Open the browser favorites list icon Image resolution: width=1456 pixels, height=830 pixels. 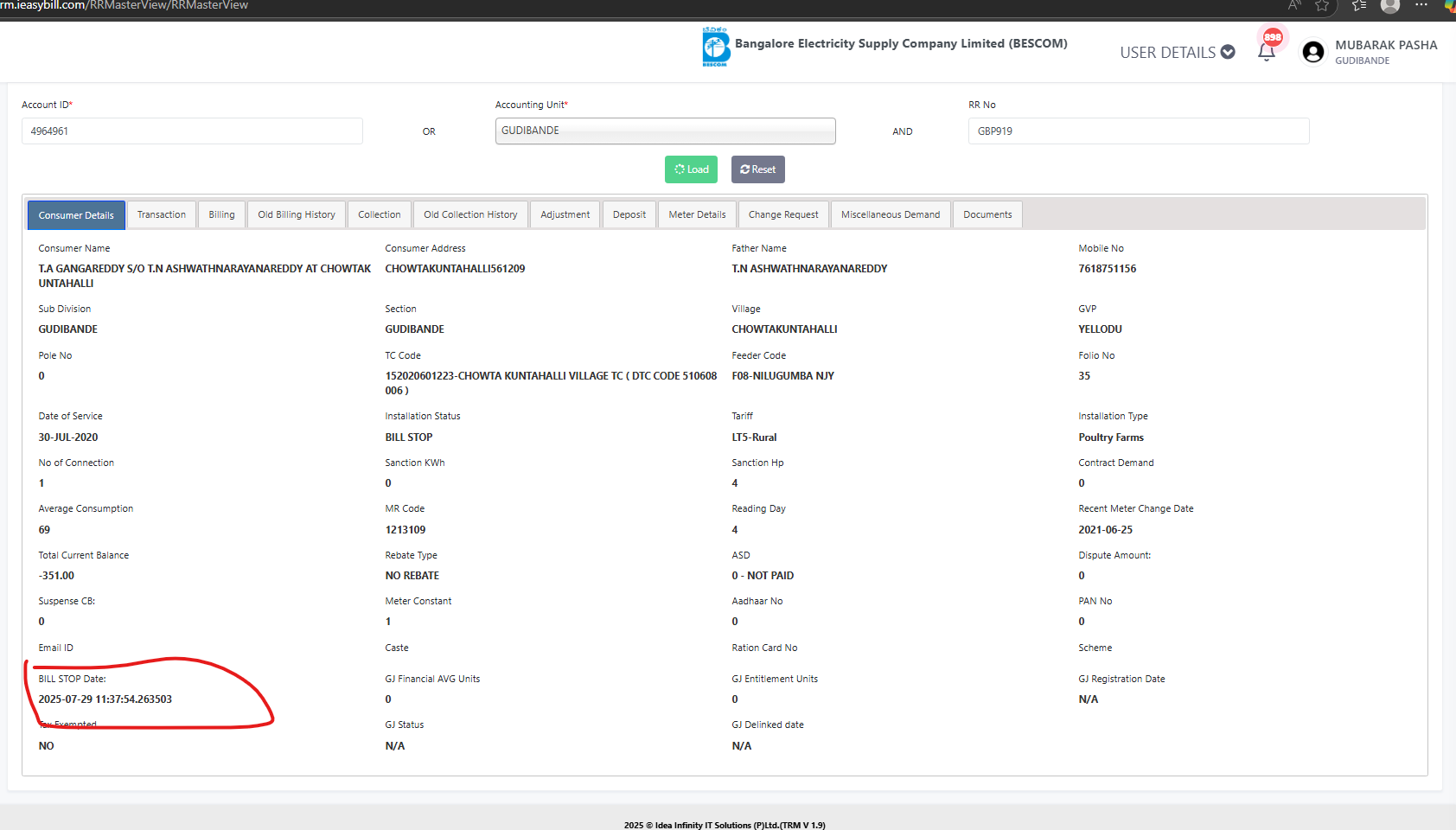pos(1359,6)
